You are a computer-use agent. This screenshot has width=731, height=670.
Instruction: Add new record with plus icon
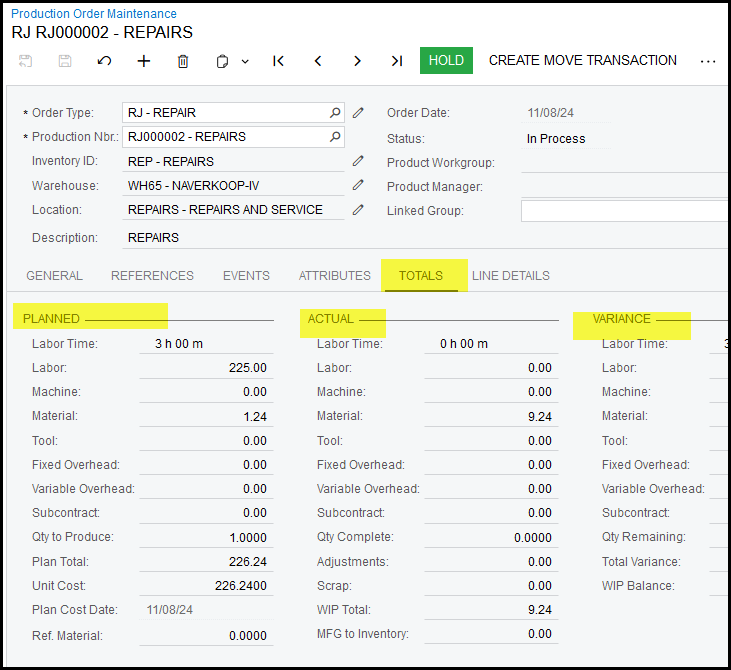click(144, 61)
